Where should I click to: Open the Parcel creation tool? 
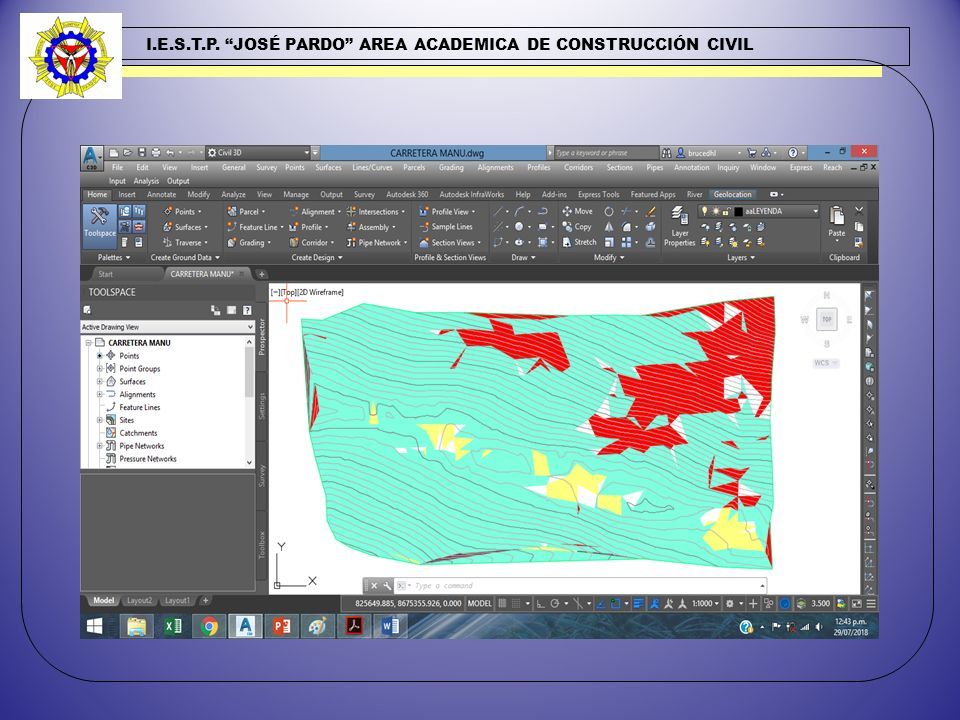click(246, 212)
